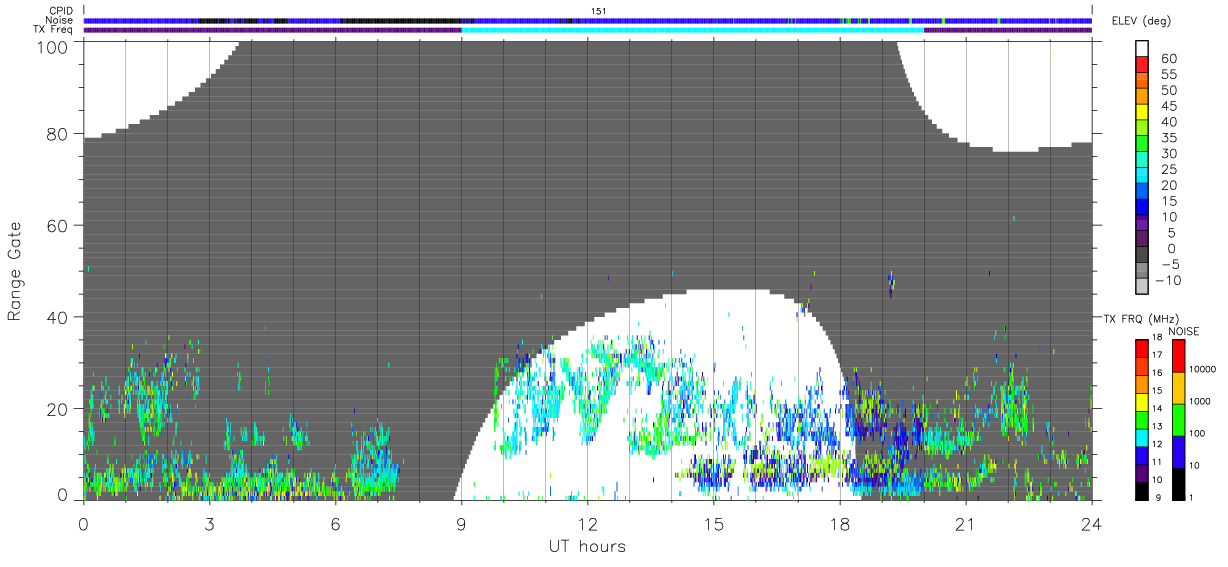Select the blue 11–12 TX FRQ swatch

tap(1144, 456)
